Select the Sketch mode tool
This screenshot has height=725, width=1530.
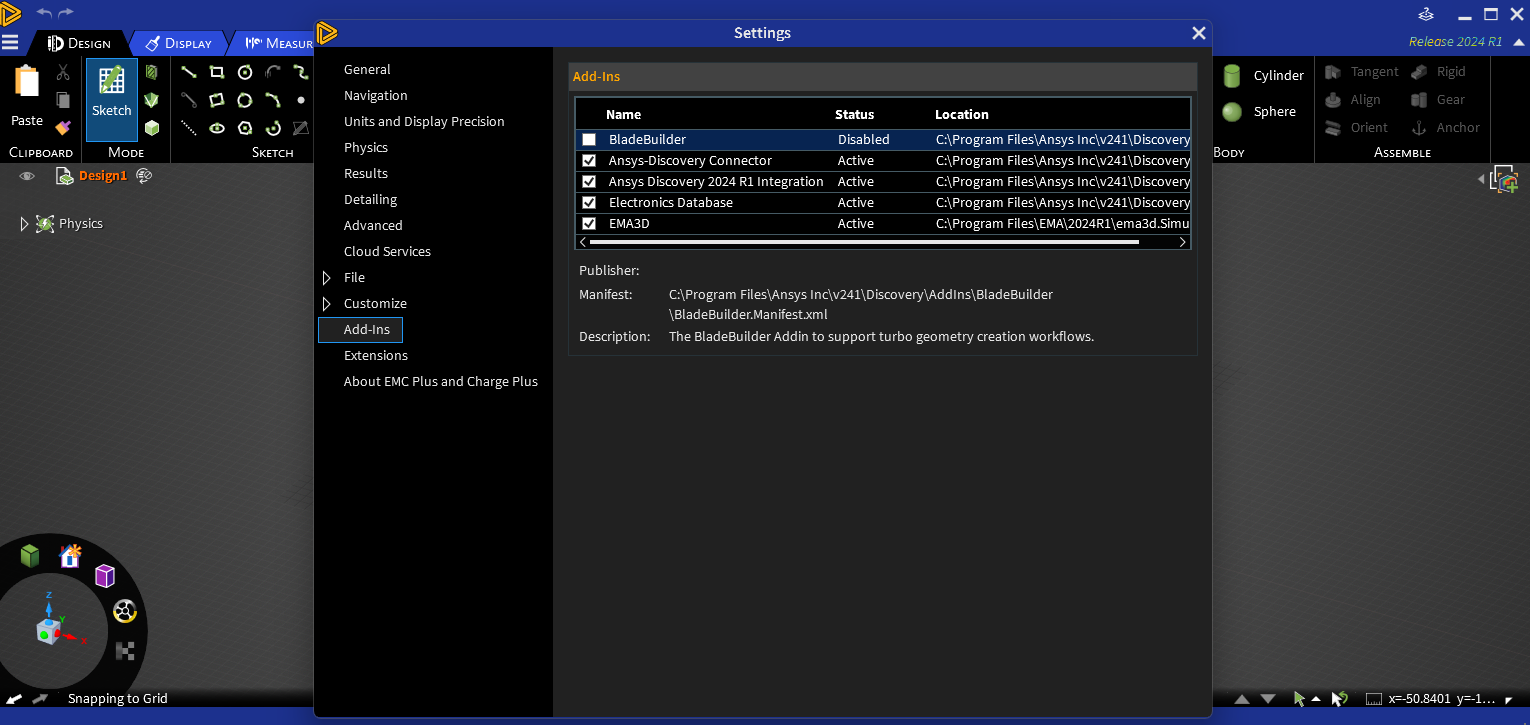[x=112, y=91]
